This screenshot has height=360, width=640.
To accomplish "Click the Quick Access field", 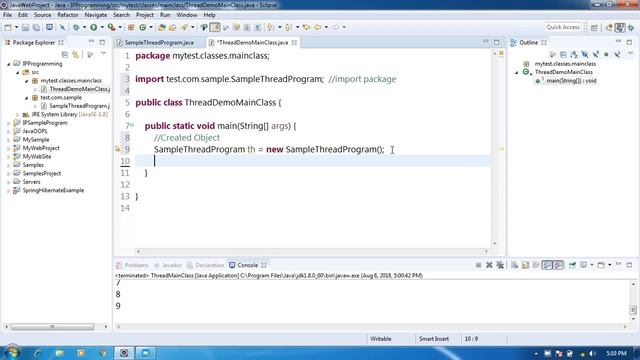I will click(563, 27).
